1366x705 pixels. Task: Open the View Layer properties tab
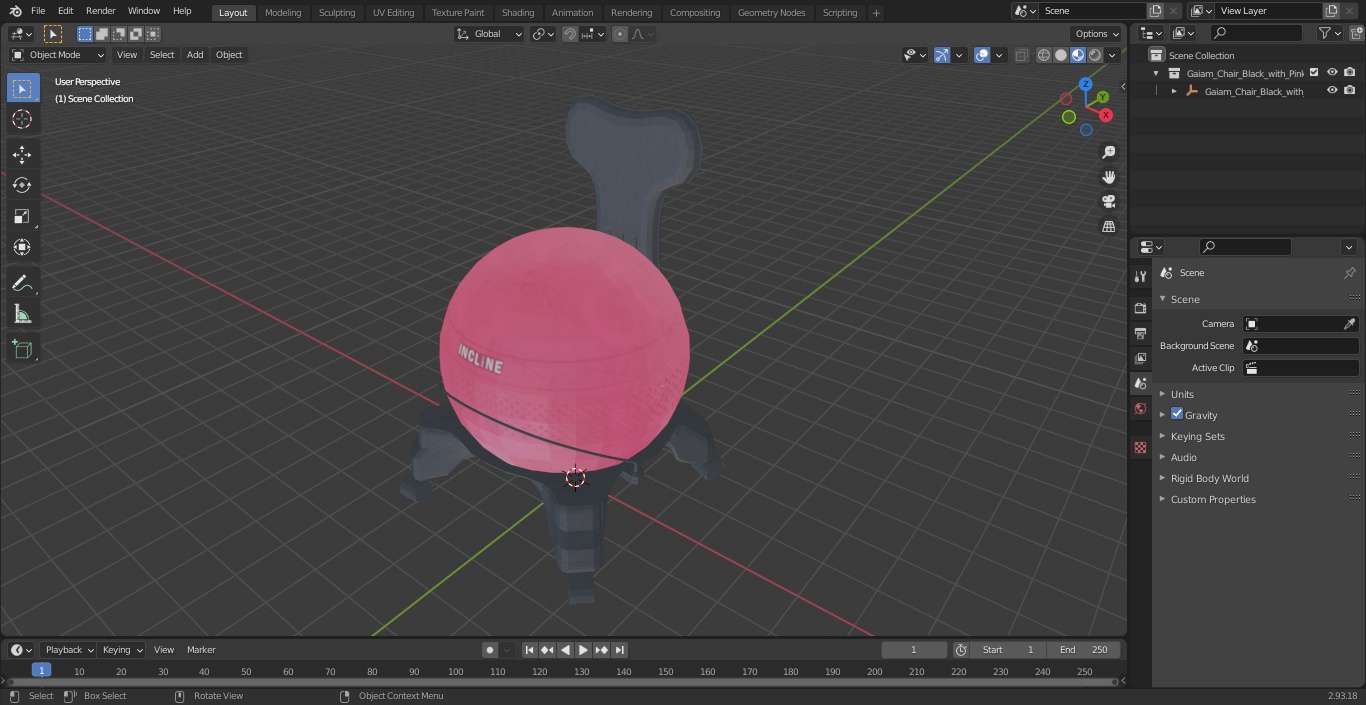[x=1140, y=358]
